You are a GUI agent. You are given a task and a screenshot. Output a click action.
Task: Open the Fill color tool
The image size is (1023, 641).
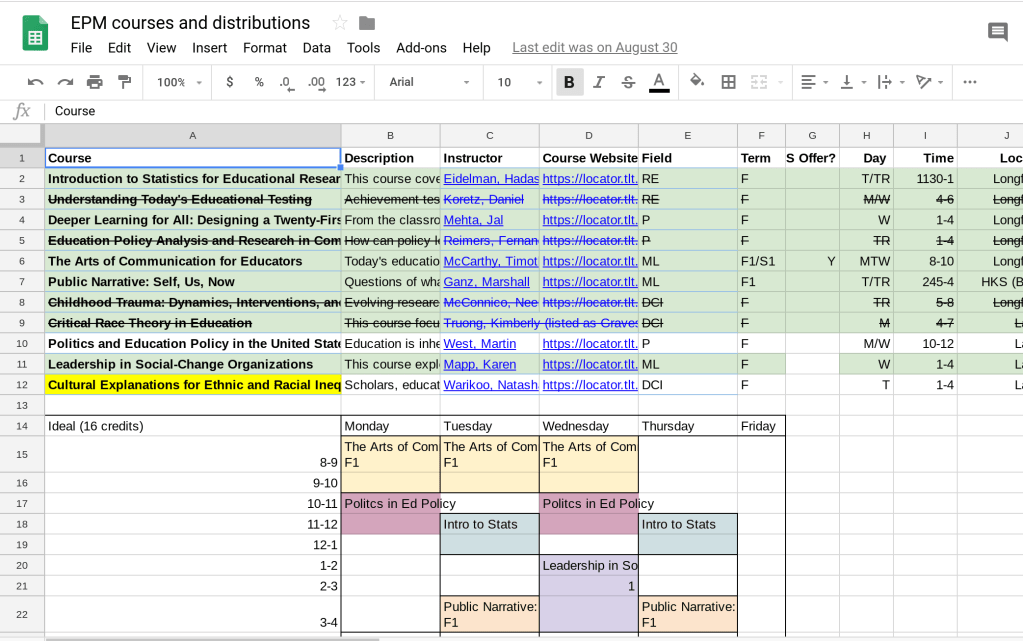click(694, 82)
